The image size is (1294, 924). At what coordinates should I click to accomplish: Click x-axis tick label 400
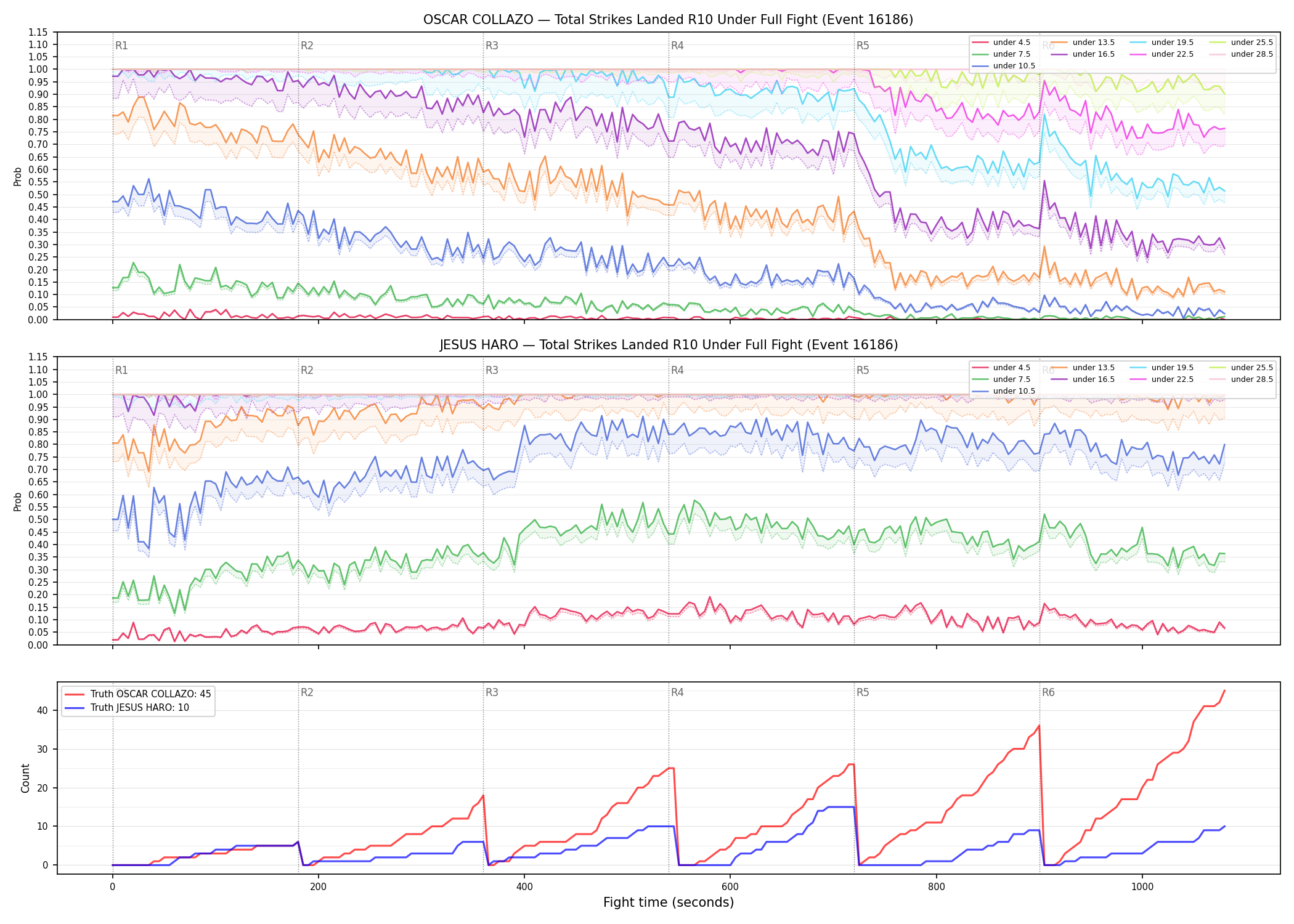524,887
